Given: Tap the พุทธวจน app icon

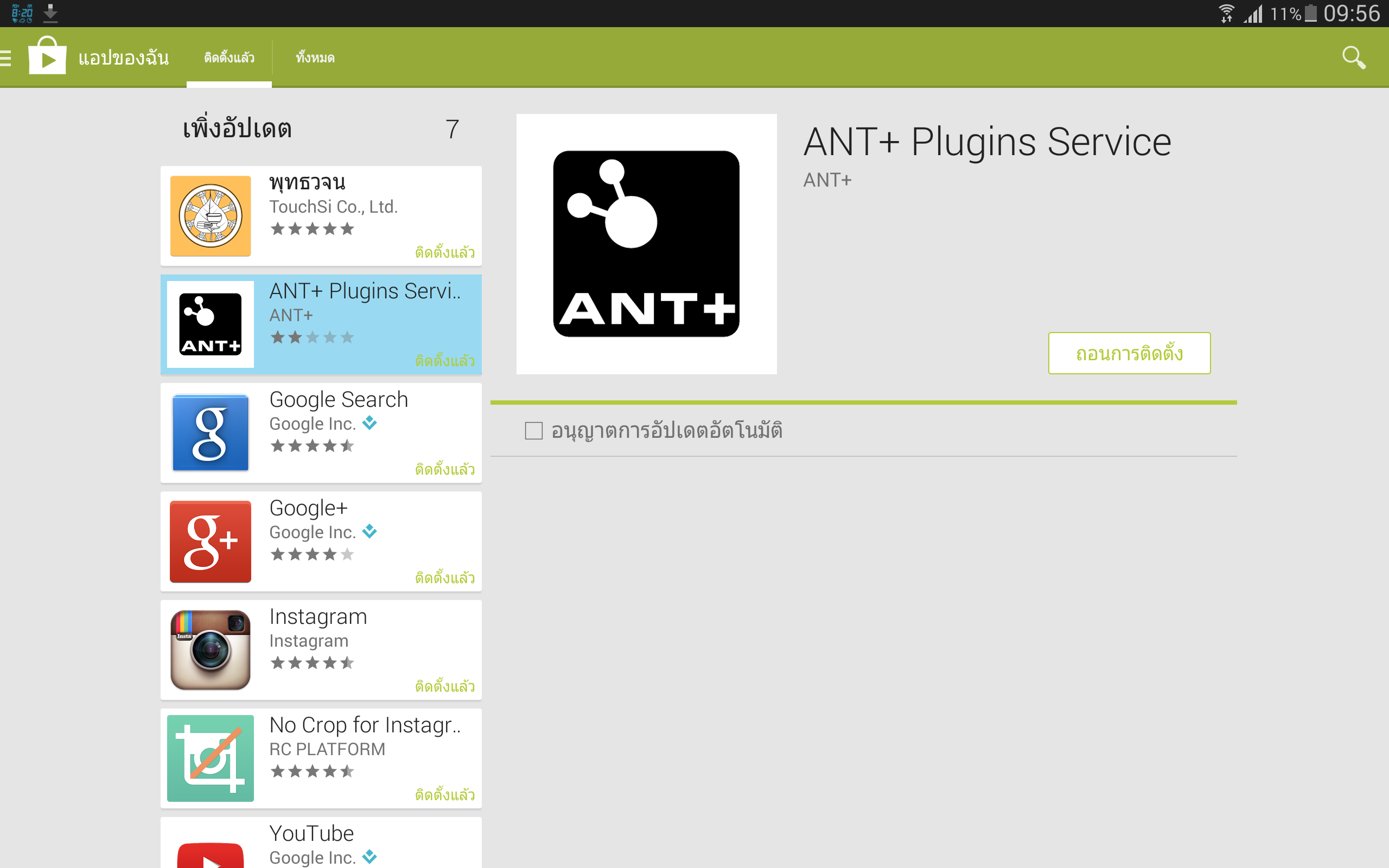Looking at the screenshot, I should point(211,216).
